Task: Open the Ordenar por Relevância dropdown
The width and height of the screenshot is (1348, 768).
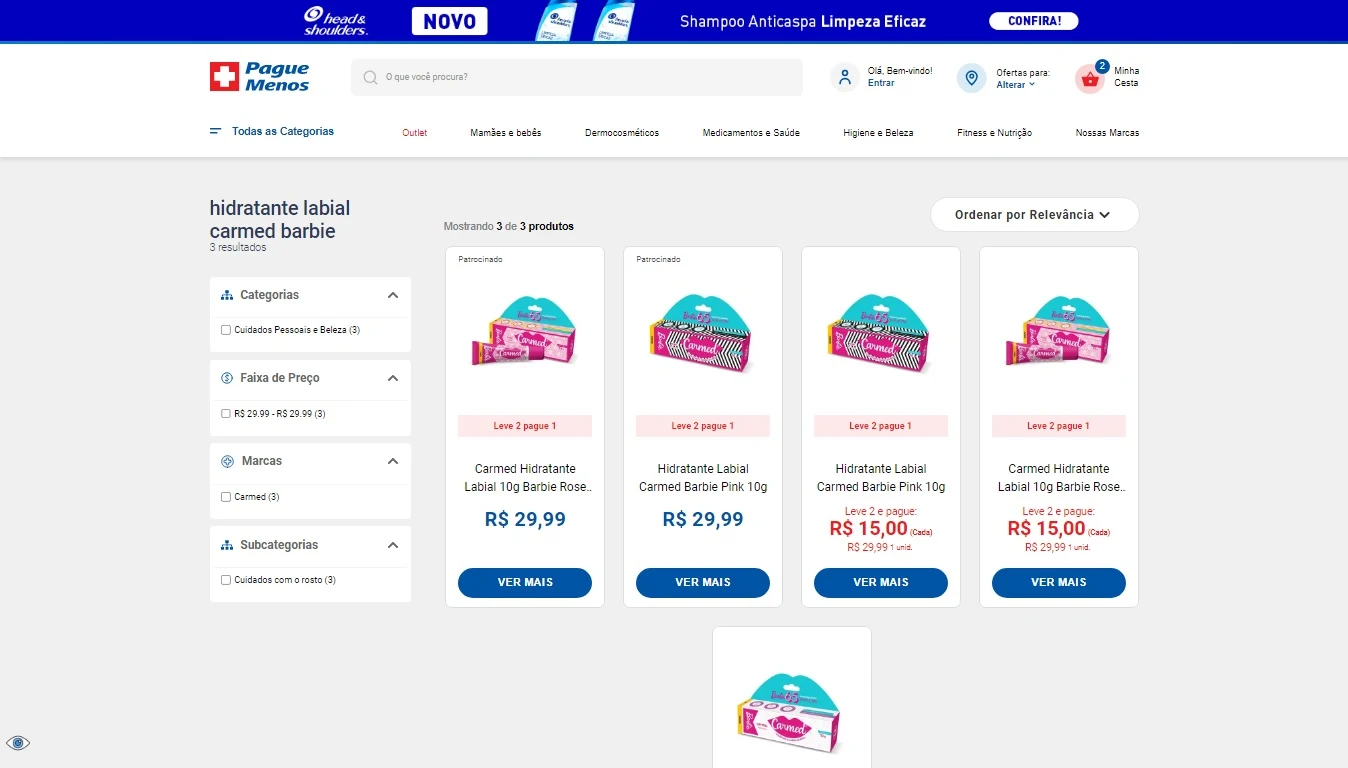Action: pyautogui.click(x=1034, y=215)
